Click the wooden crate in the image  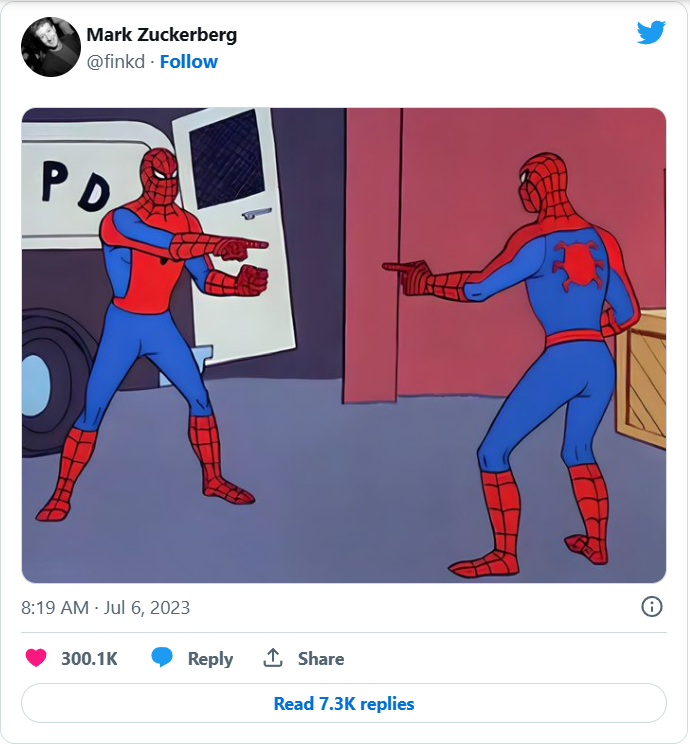[643, 380]
